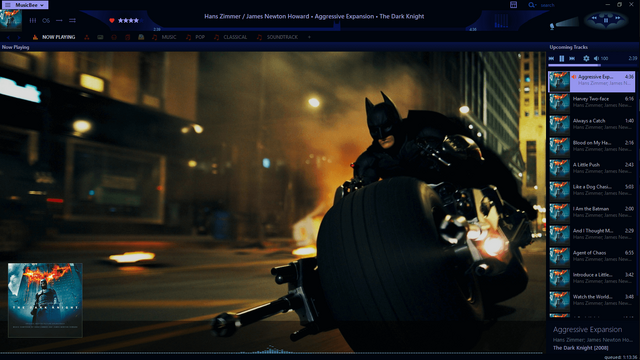This screenshot has height=360, width=640.
Task: Open the red circular icon tab
Action: 114,37
